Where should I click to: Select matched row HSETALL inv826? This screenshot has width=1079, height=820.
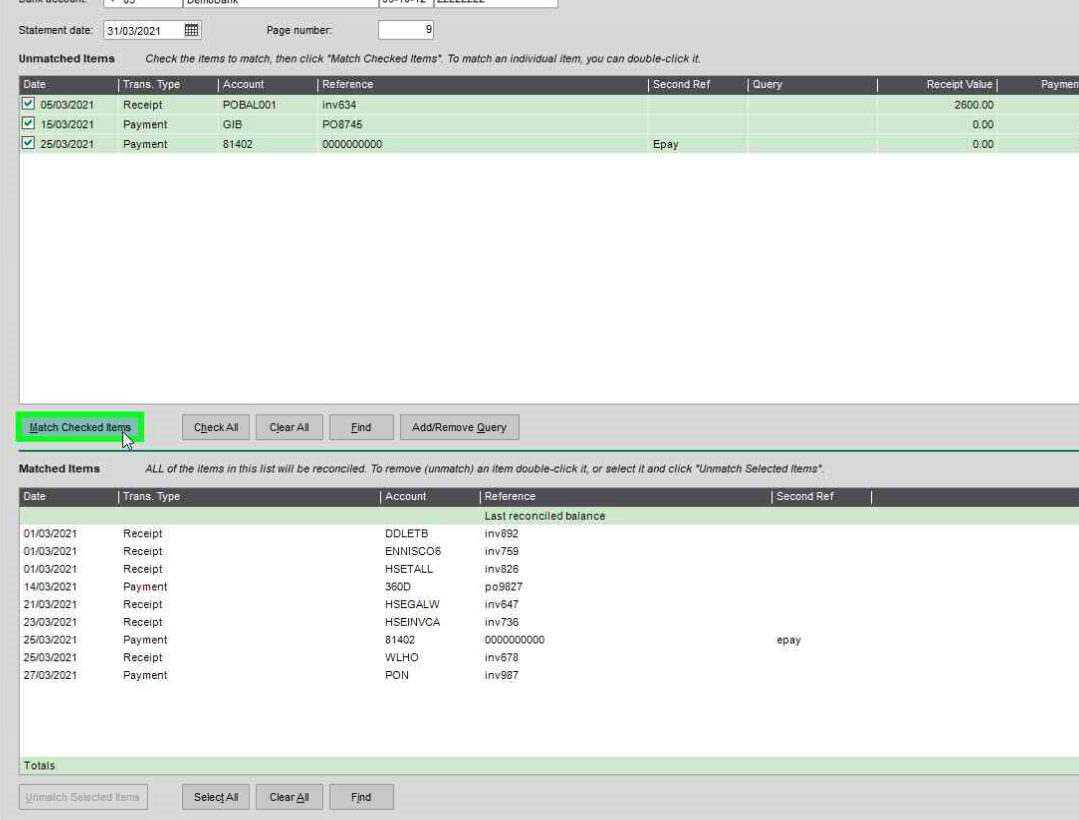549,570
